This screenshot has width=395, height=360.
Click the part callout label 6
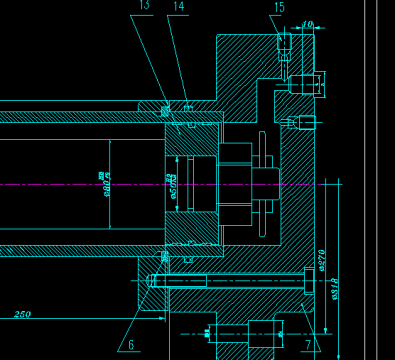point(131,345)
